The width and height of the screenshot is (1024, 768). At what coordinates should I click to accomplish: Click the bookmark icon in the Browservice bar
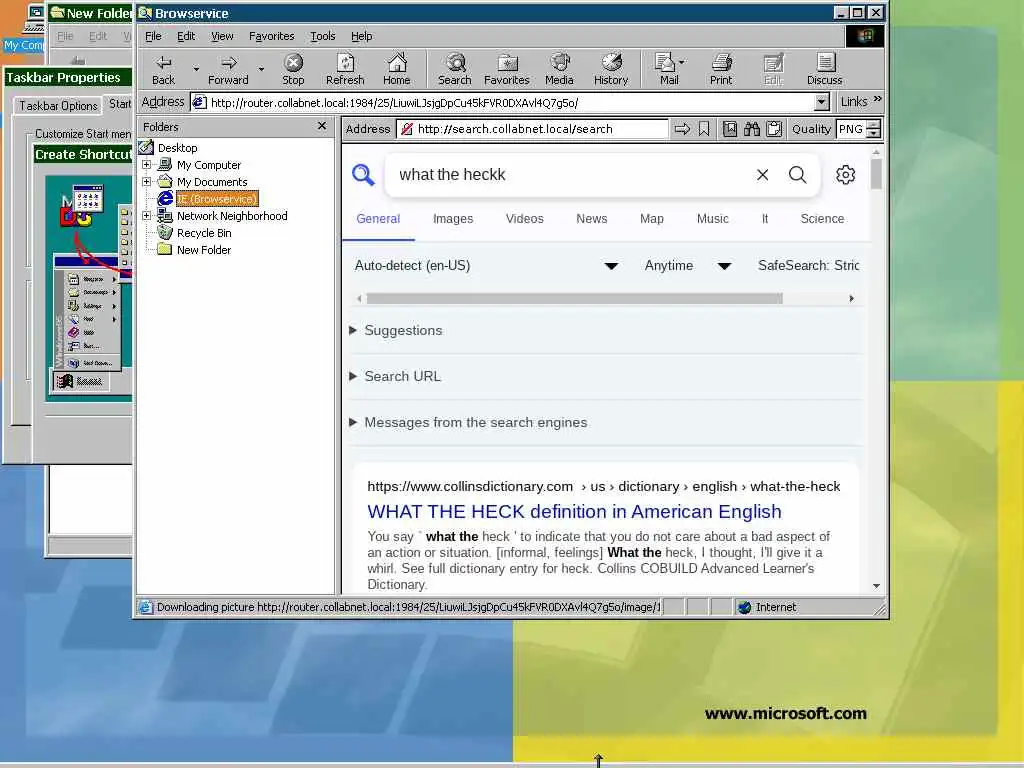tap(703, 129)
